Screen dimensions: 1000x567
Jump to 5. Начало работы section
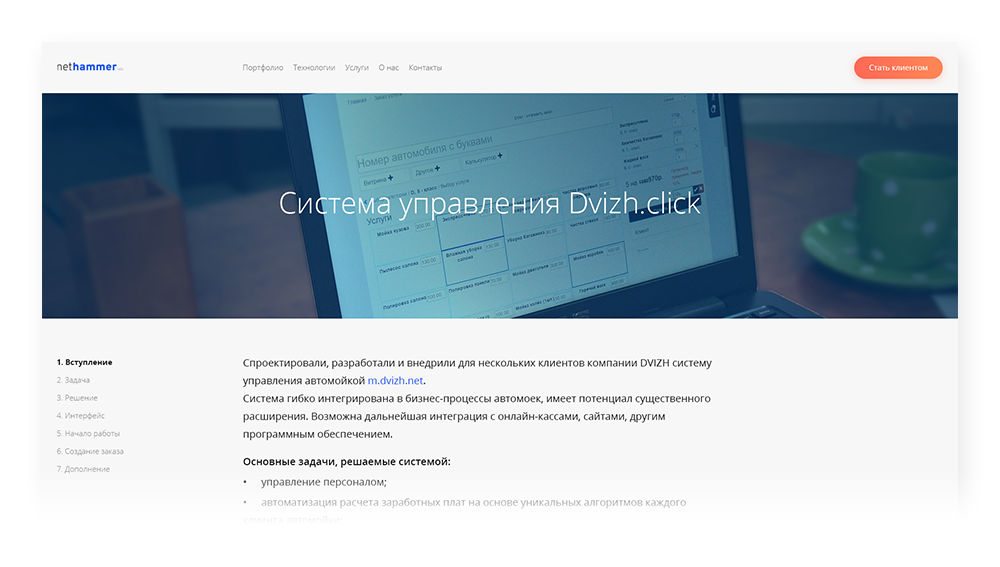[x=88, y=434]
